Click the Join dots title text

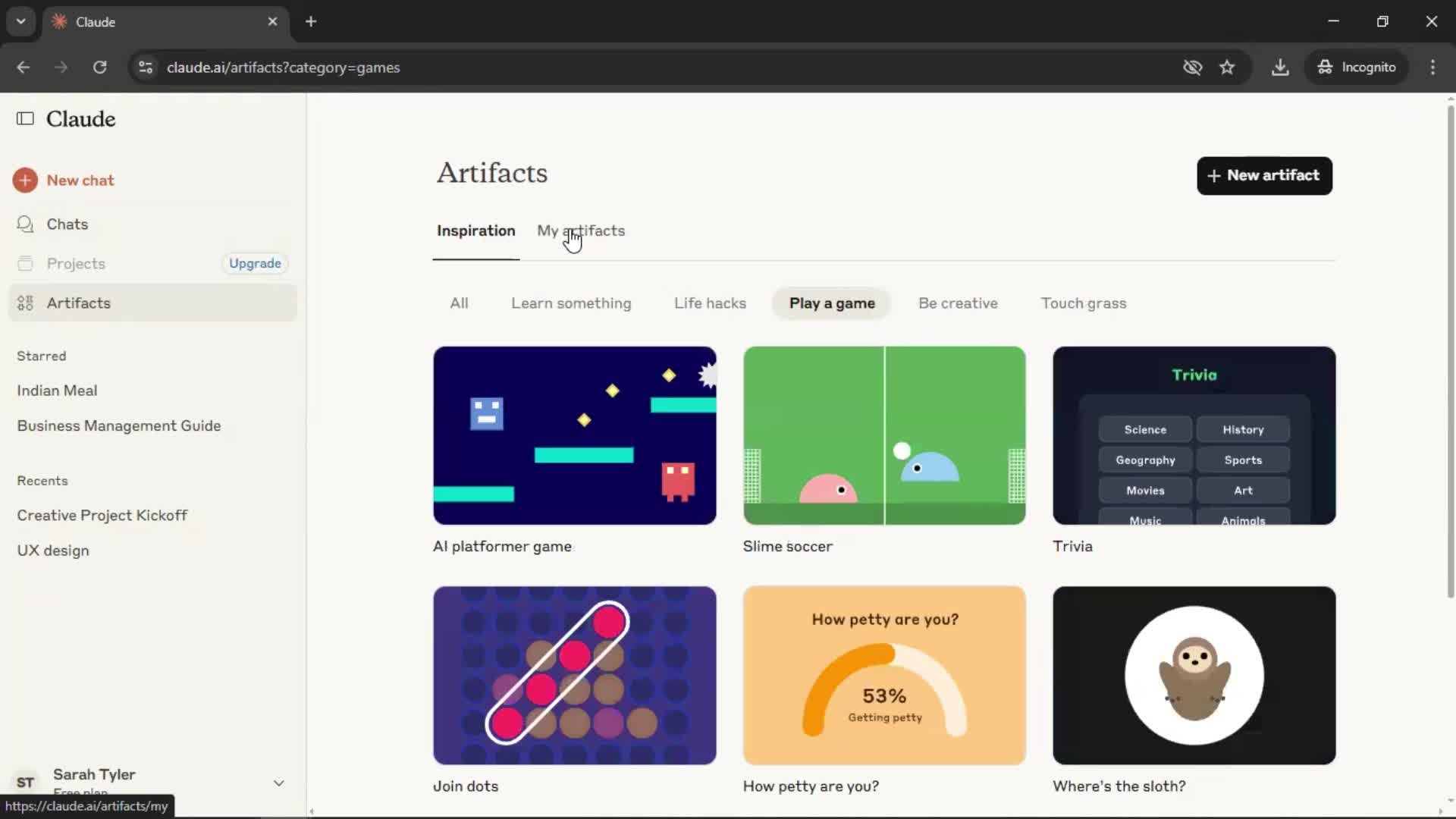click(466, 786)
